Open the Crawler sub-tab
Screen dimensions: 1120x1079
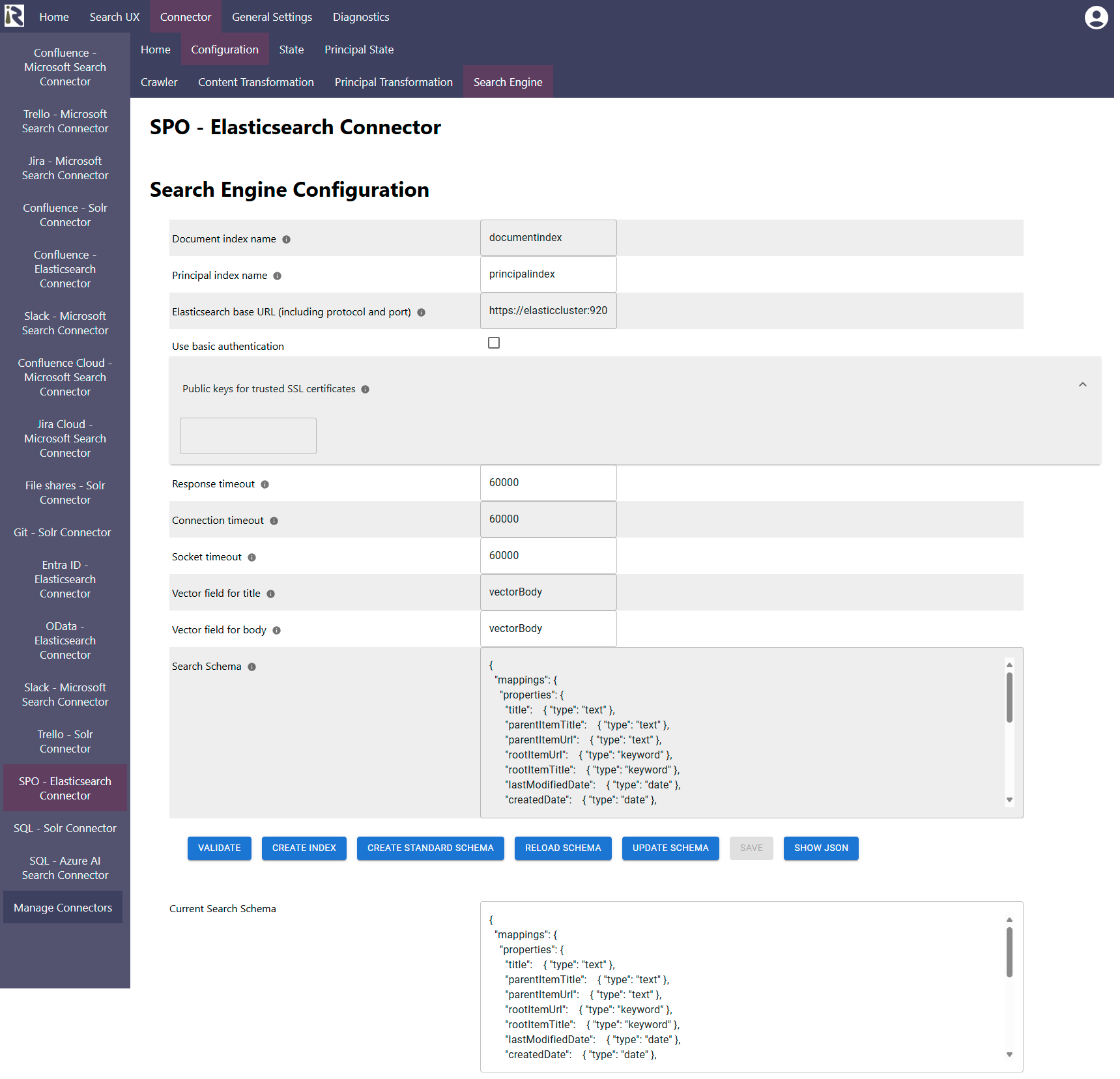(159, 82)
